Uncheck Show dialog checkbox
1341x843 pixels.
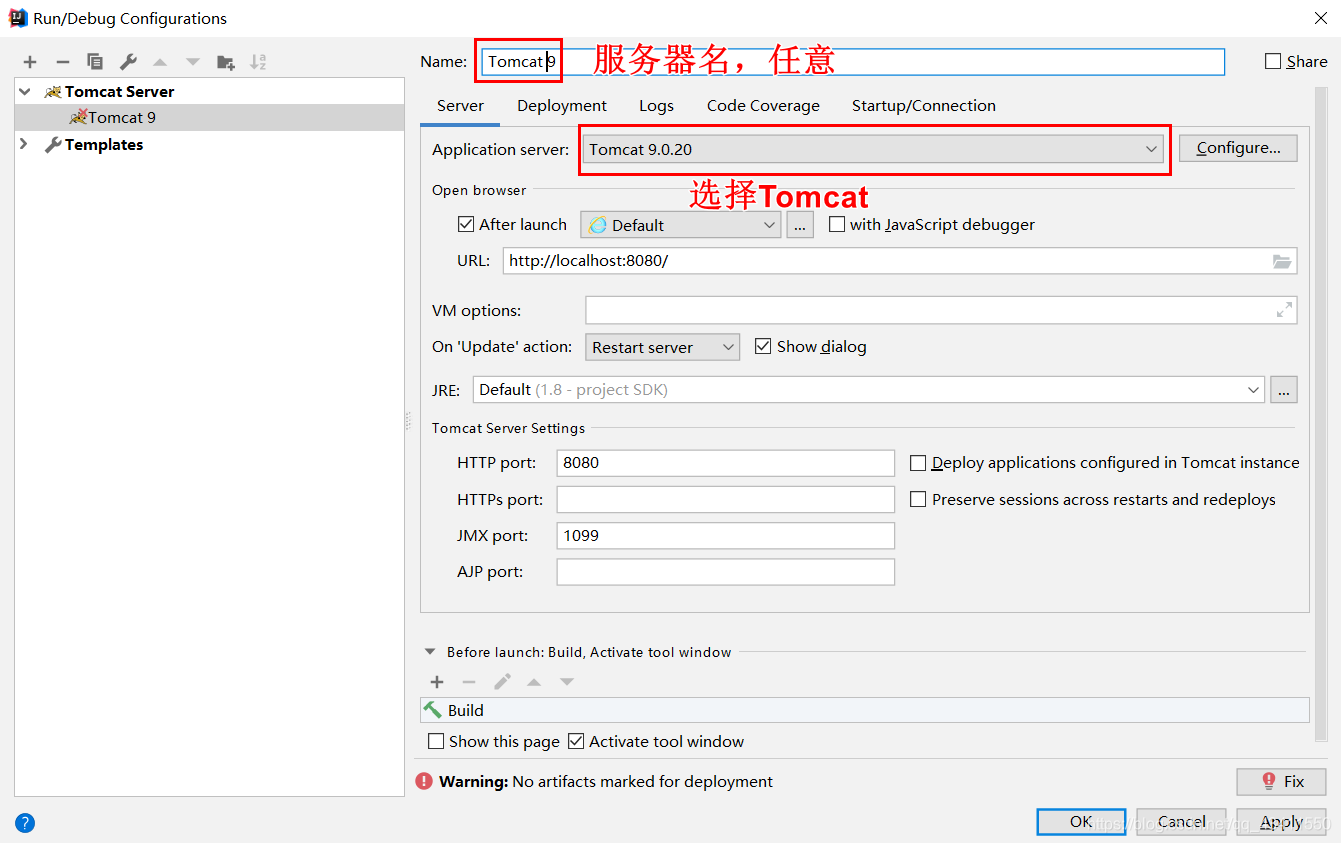click(763, 346)
